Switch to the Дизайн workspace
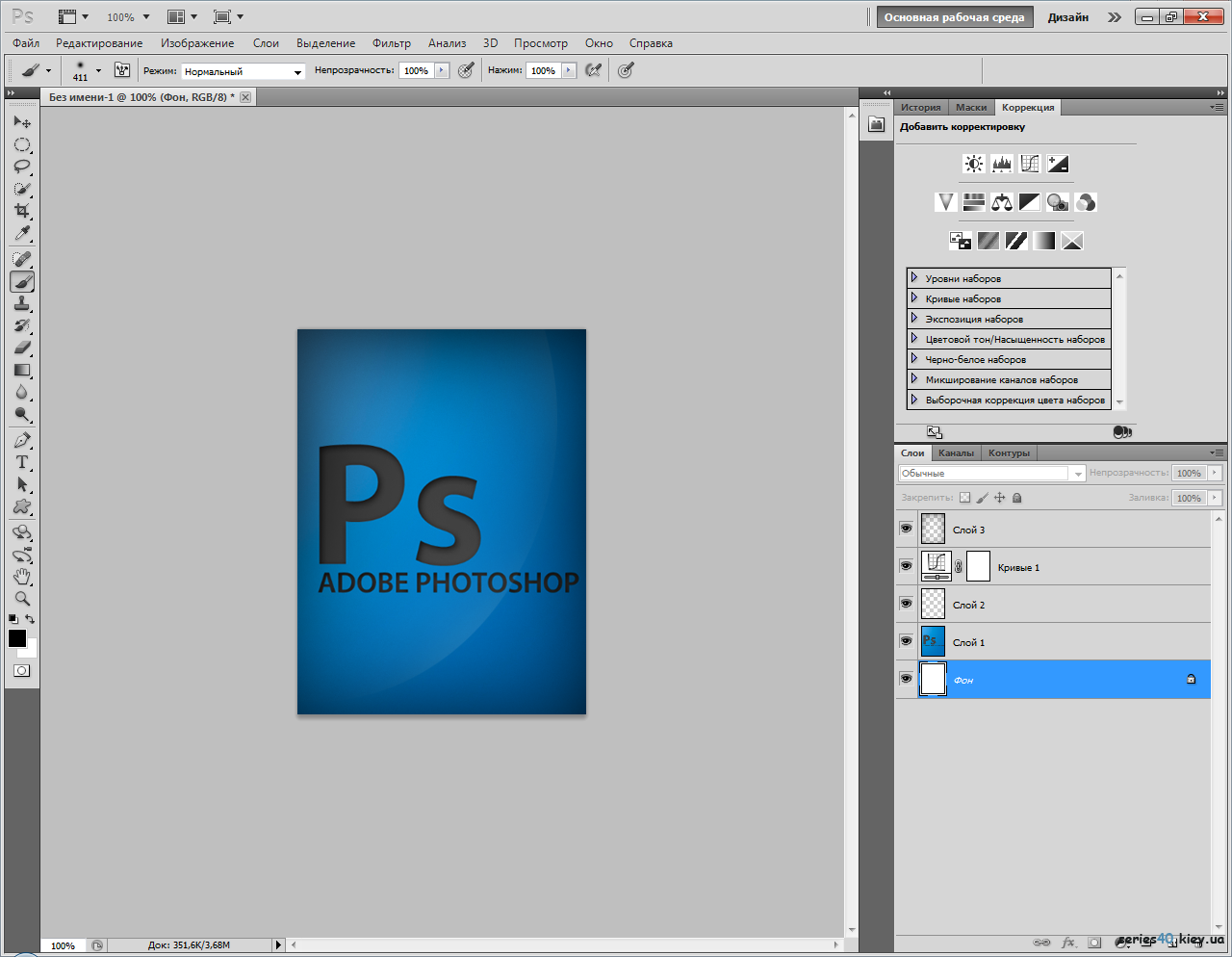 pos(1068,17)
